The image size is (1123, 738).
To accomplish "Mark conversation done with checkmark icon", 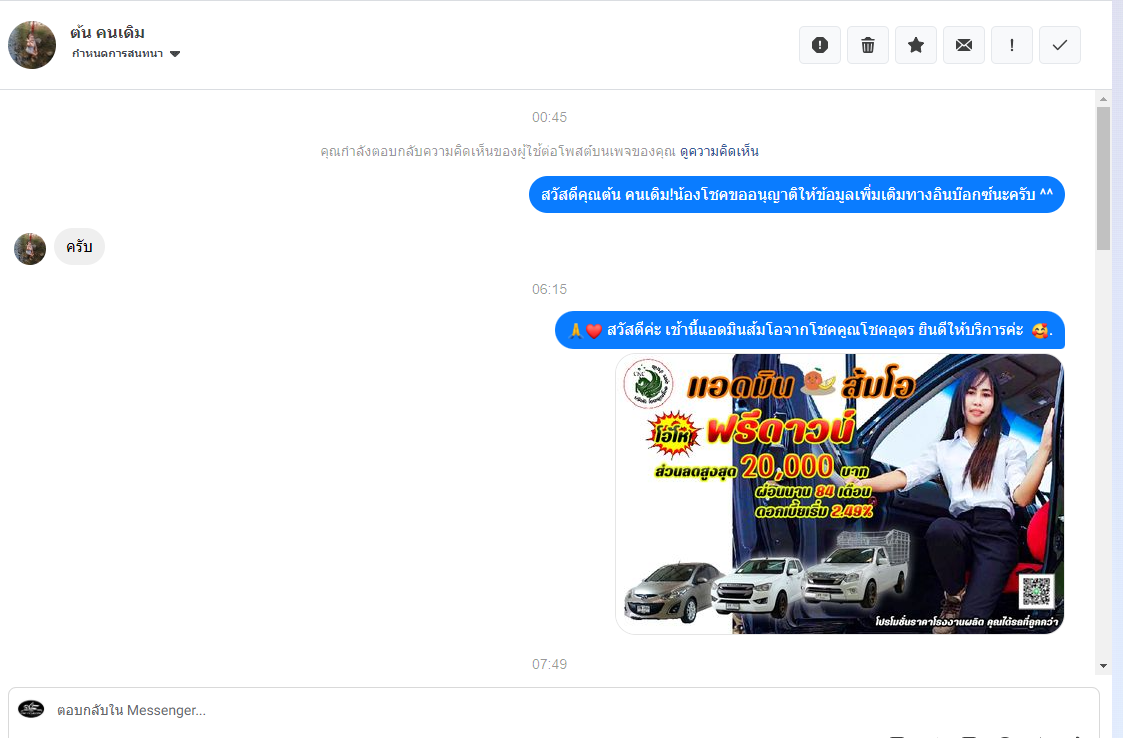I will 1059,45.
